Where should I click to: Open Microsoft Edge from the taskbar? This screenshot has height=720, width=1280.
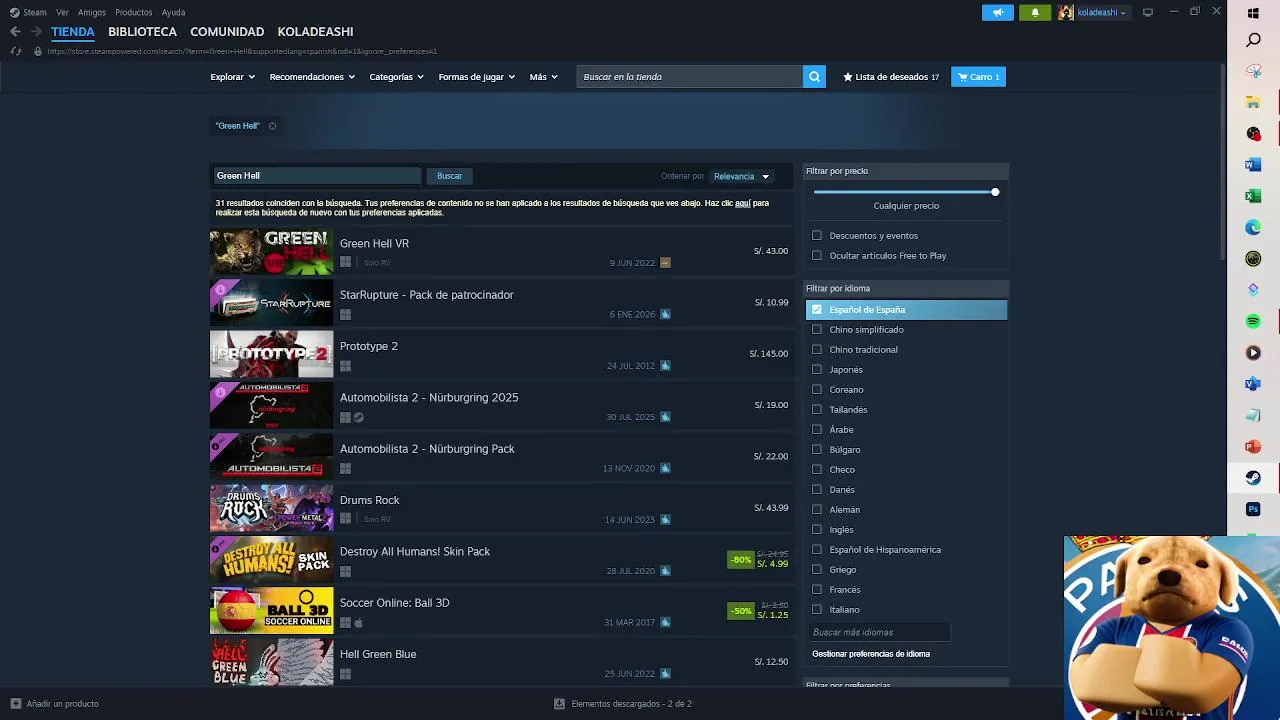tap(1253, 227)
